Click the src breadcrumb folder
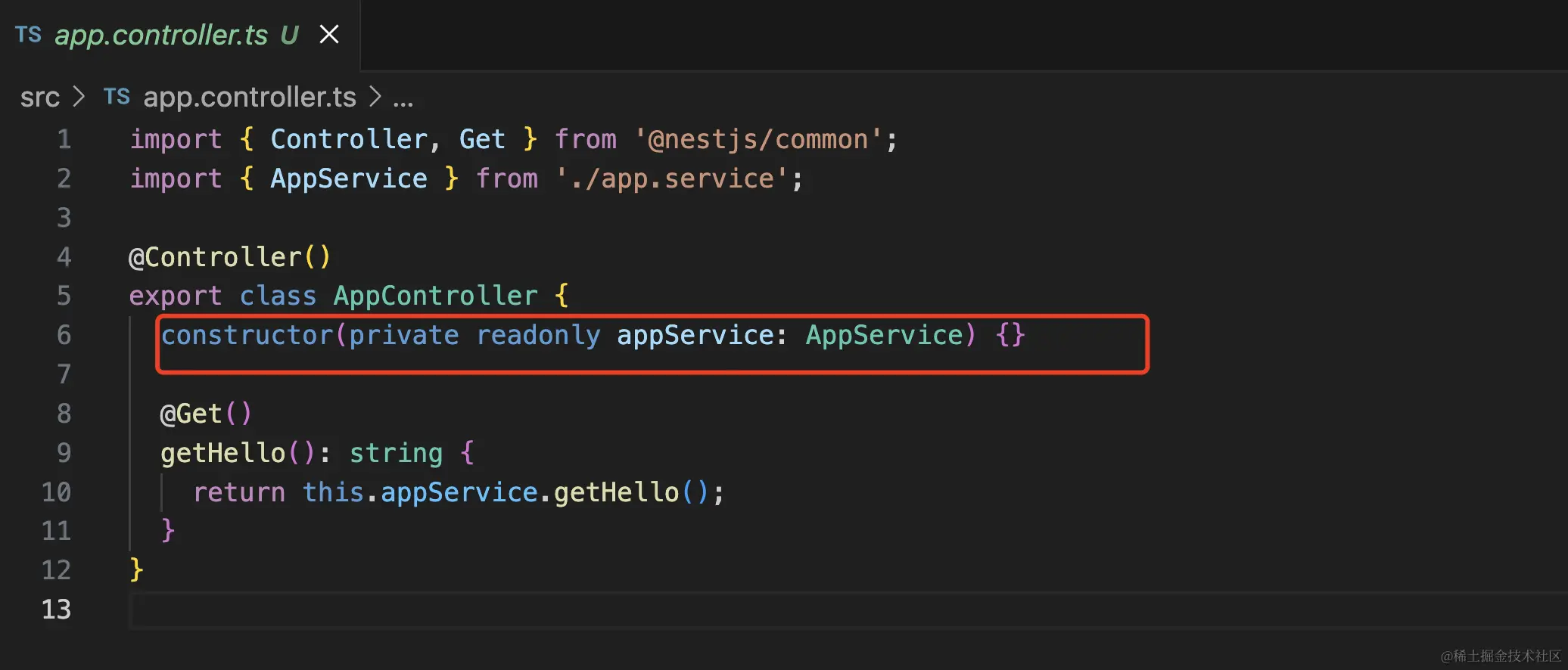 point(40,98)
